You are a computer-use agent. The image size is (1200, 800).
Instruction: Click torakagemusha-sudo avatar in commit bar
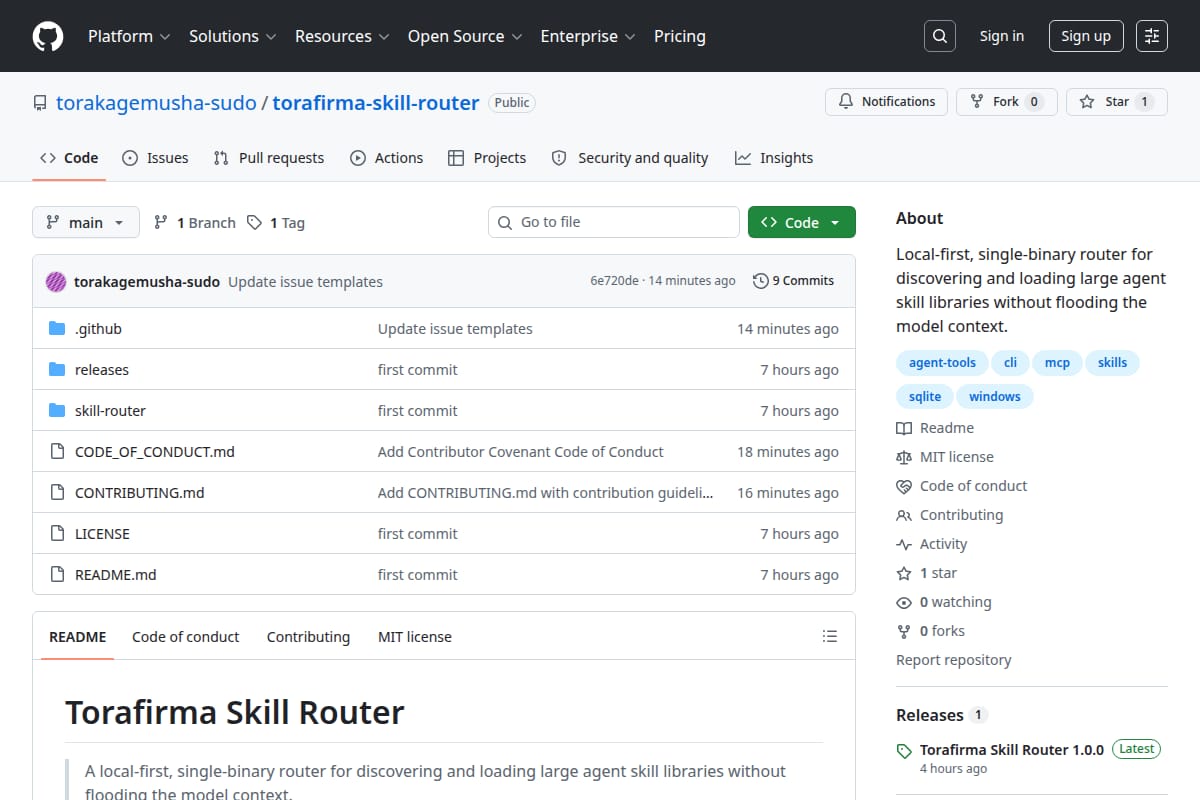56,281
